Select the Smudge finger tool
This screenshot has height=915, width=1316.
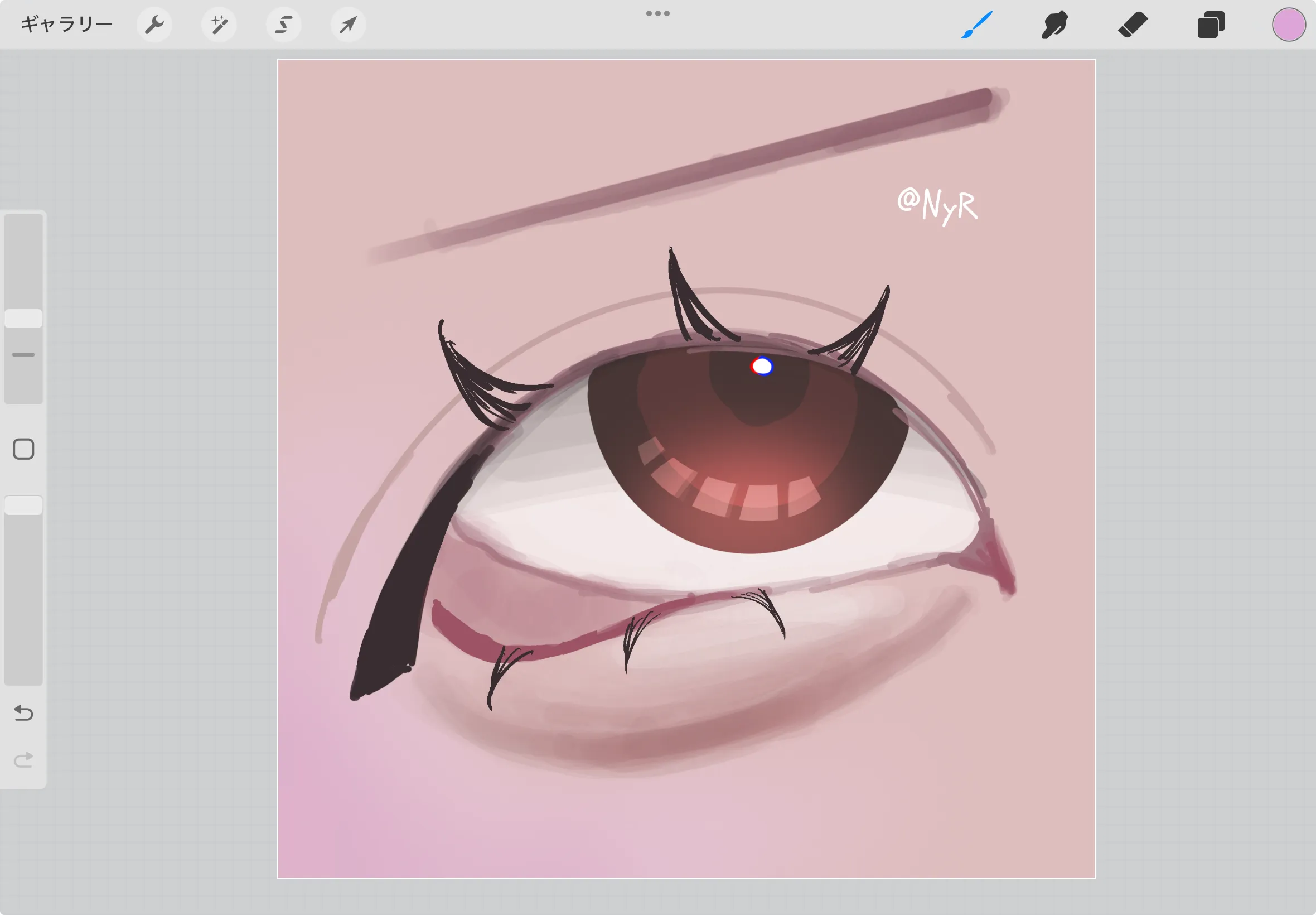1054,25
